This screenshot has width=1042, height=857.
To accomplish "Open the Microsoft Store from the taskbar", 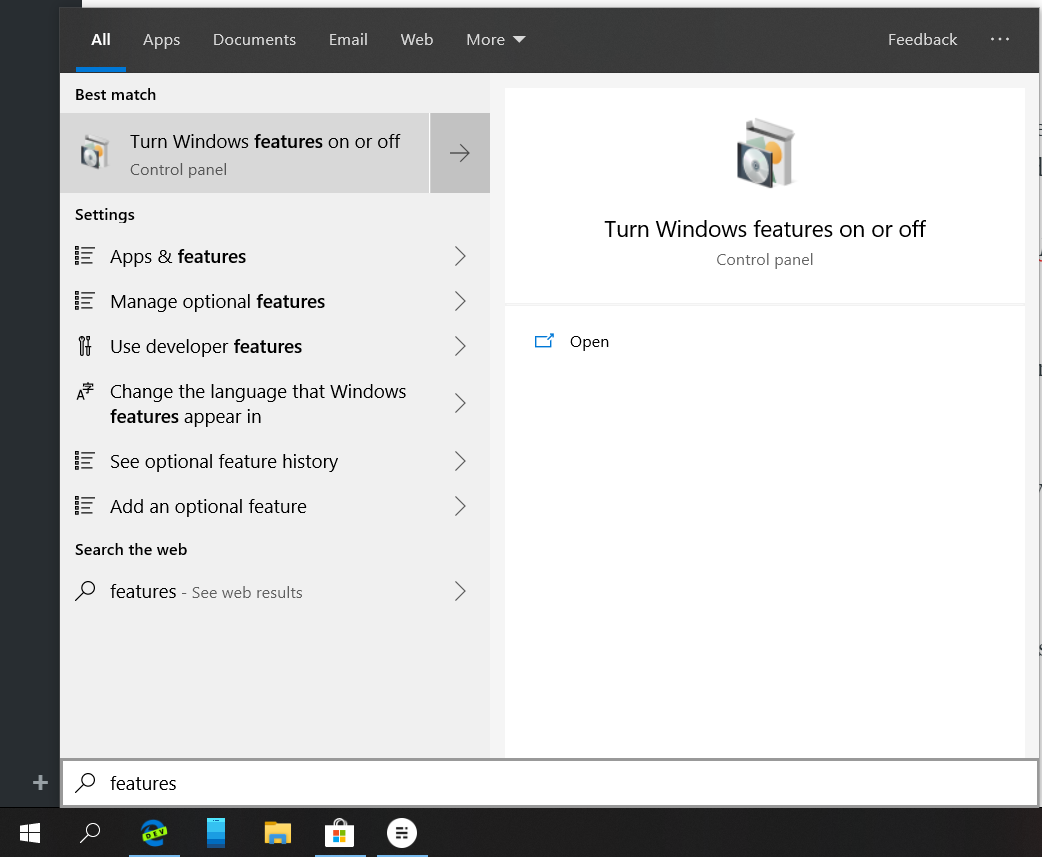I will point(340,832).
